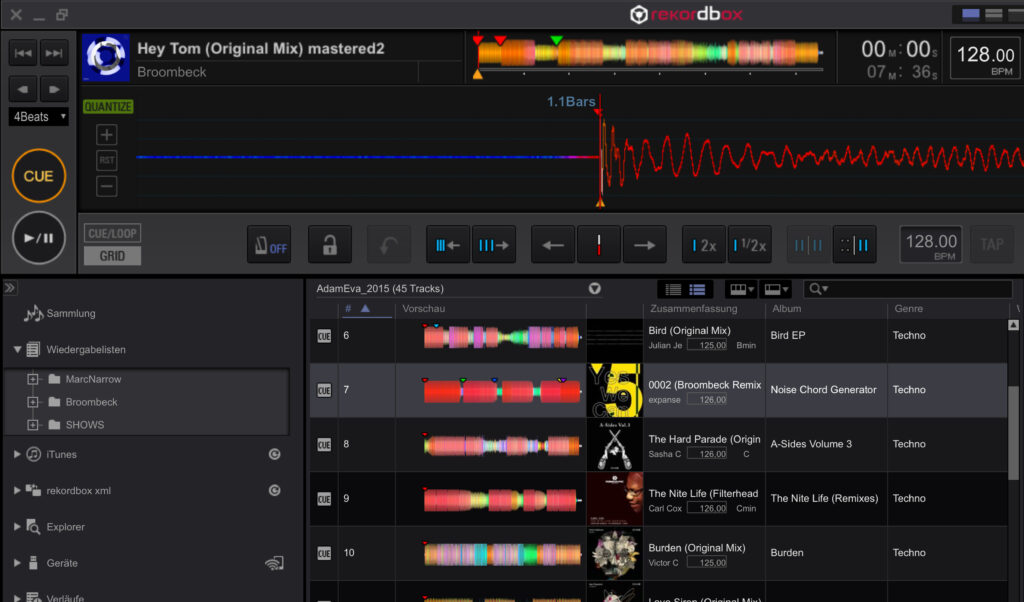Click the Geräte link/wifi icon
The height and width of the screenshot is (602, 1024).
pyautogui.click(x=274, y=563)
